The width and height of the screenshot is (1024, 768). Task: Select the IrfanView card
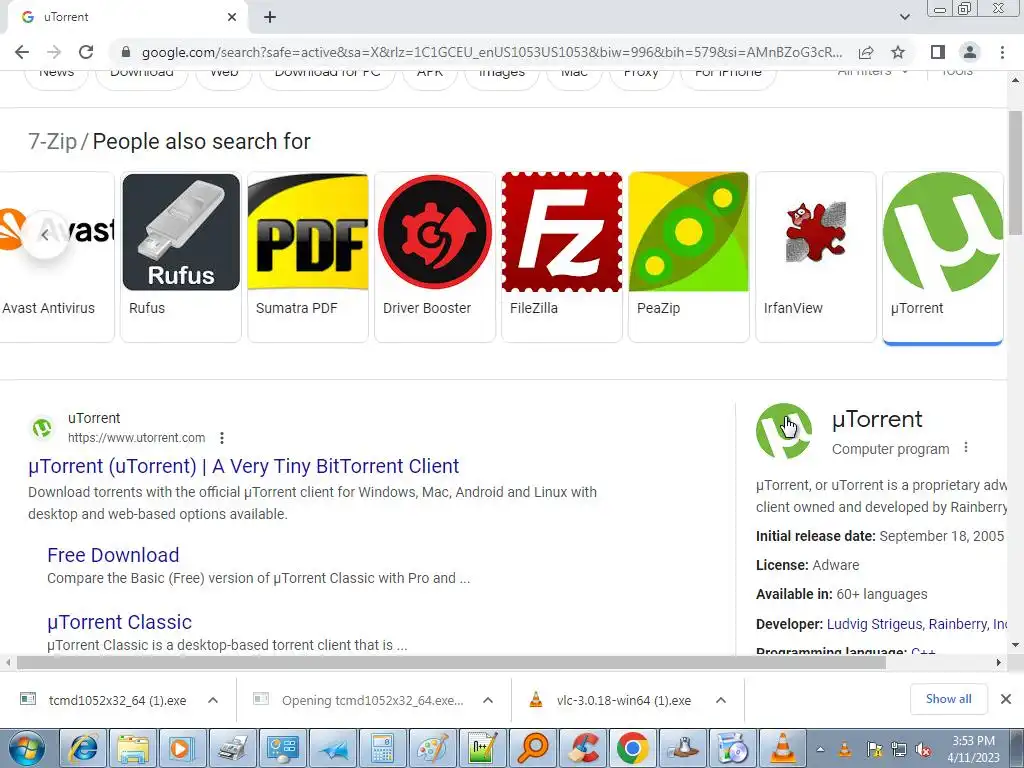[x=816, y=256]
